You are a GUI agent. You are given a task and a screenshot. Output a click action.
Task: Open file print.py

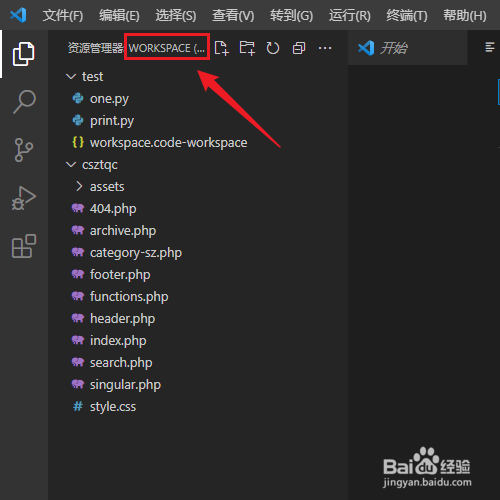112,121
